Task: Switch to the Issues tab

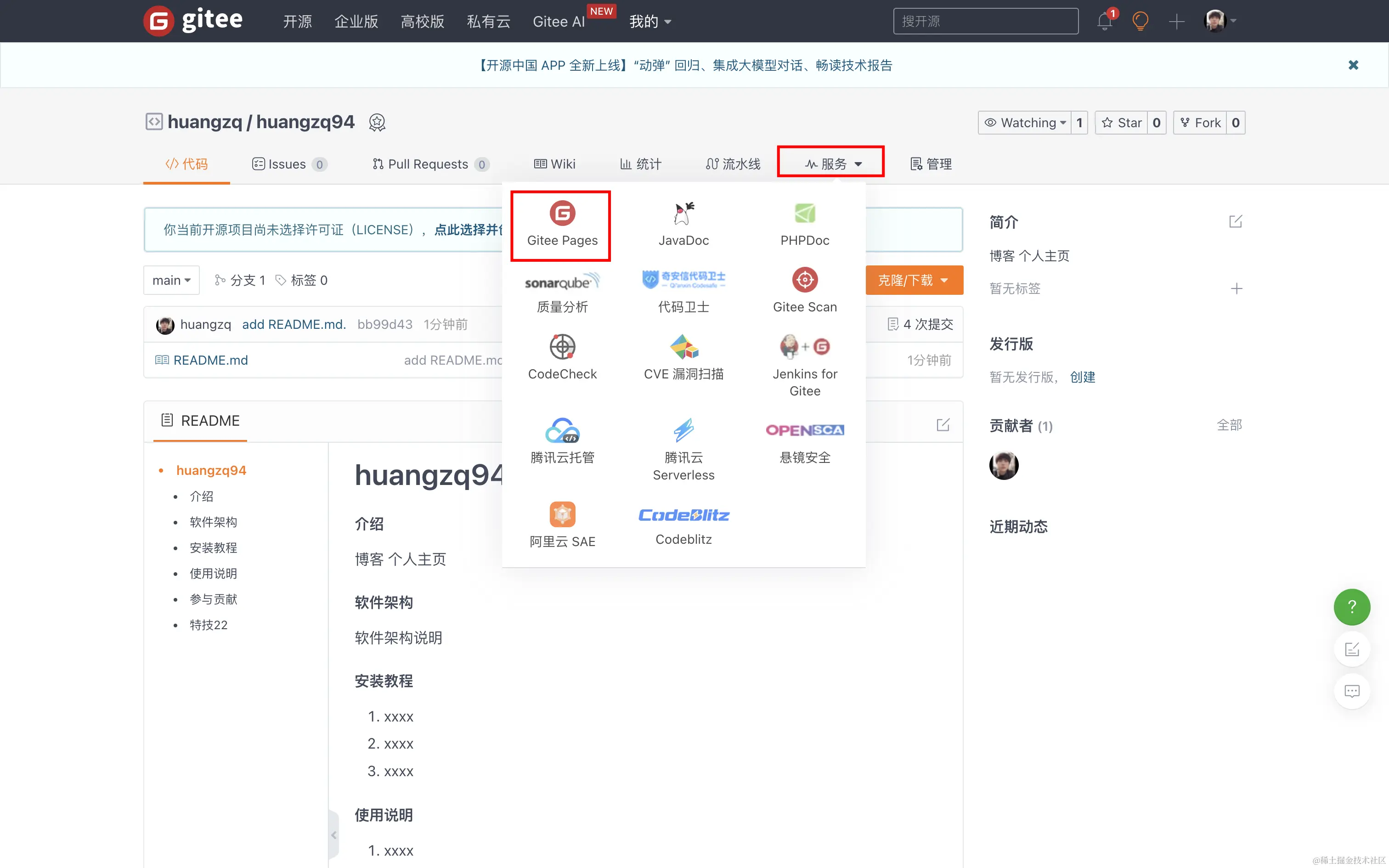Action: [289, 164]
